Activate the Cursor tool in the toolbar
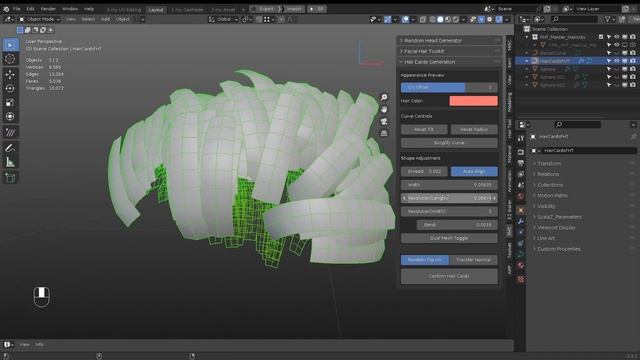640x360 pixels. click(x=10, y=59)
